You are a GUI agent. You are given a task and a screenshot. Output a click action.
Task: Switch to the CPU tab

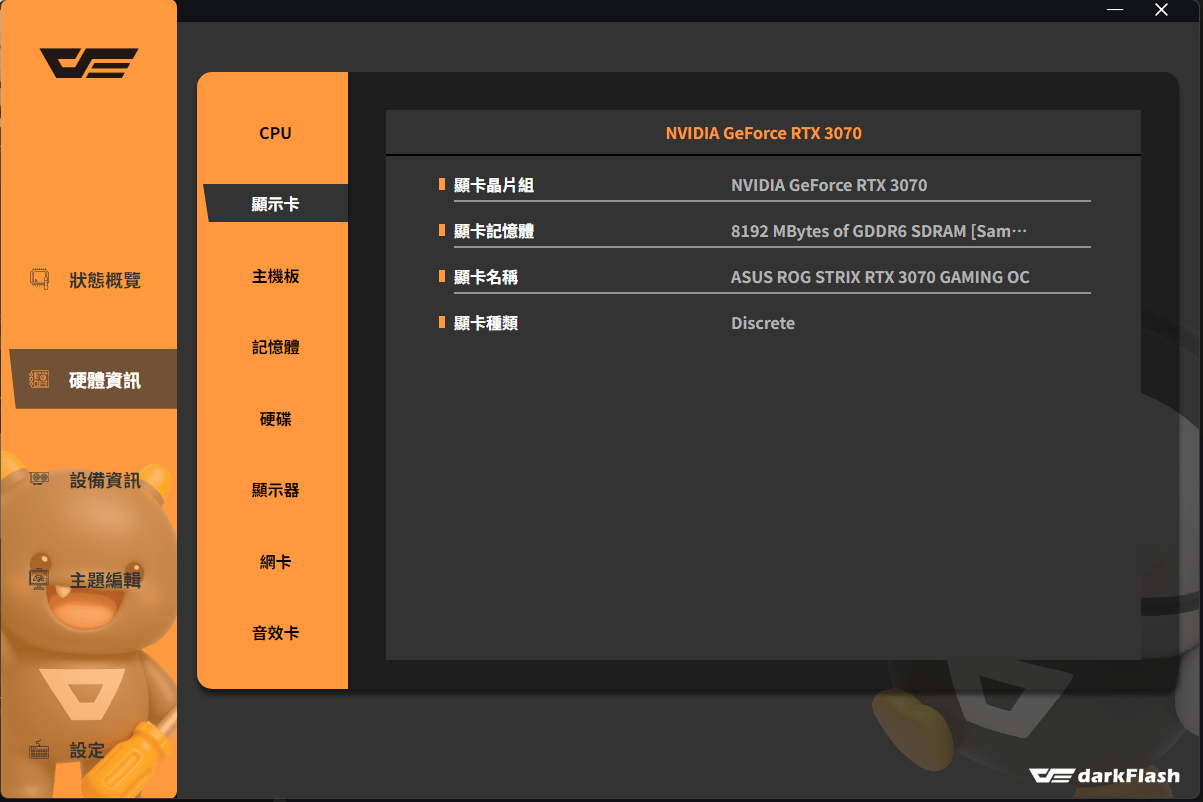pyautogui.click(x=275, y=133)
